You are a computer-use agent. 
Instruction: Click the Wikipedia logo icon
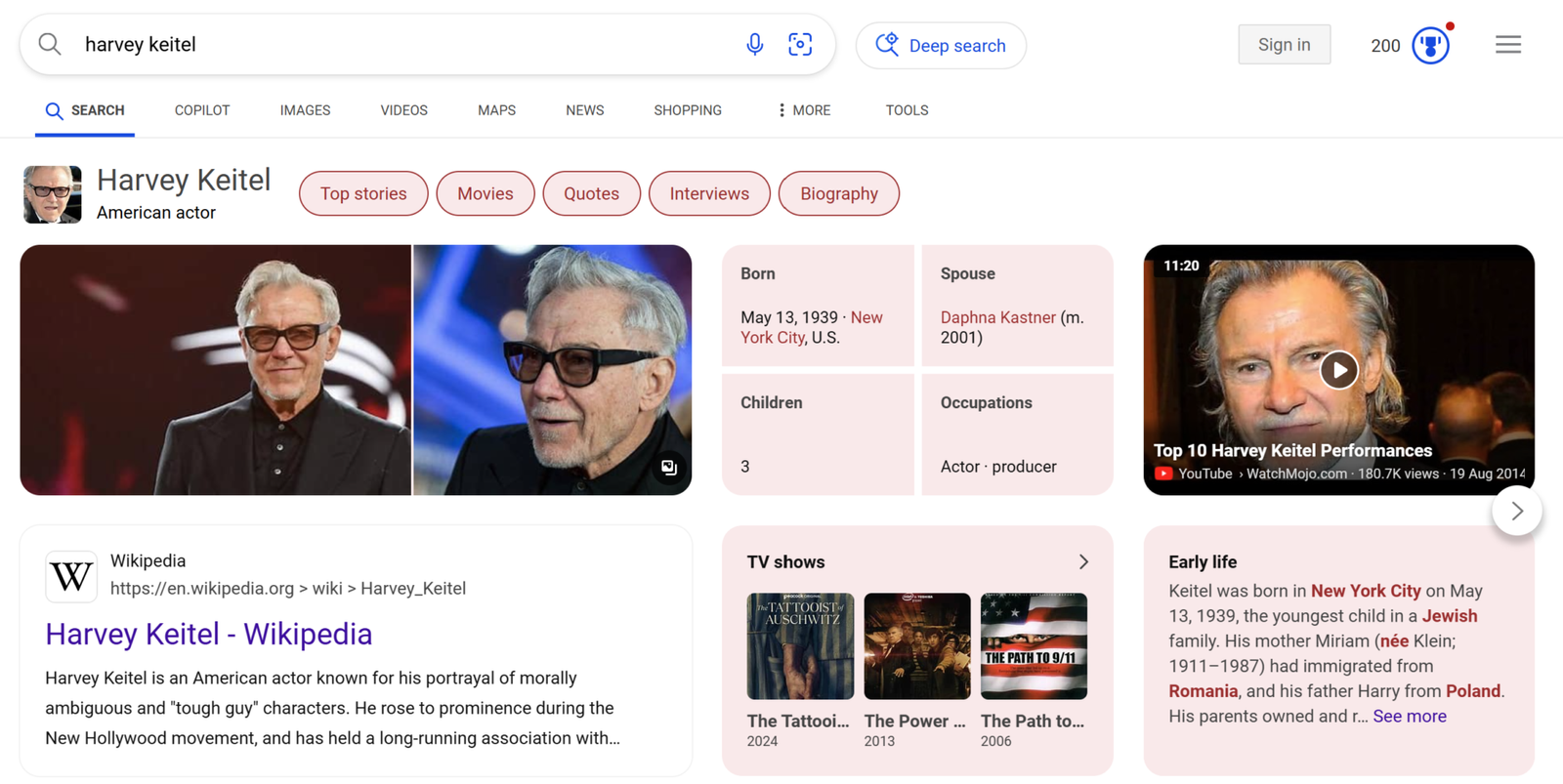point(71,576)
